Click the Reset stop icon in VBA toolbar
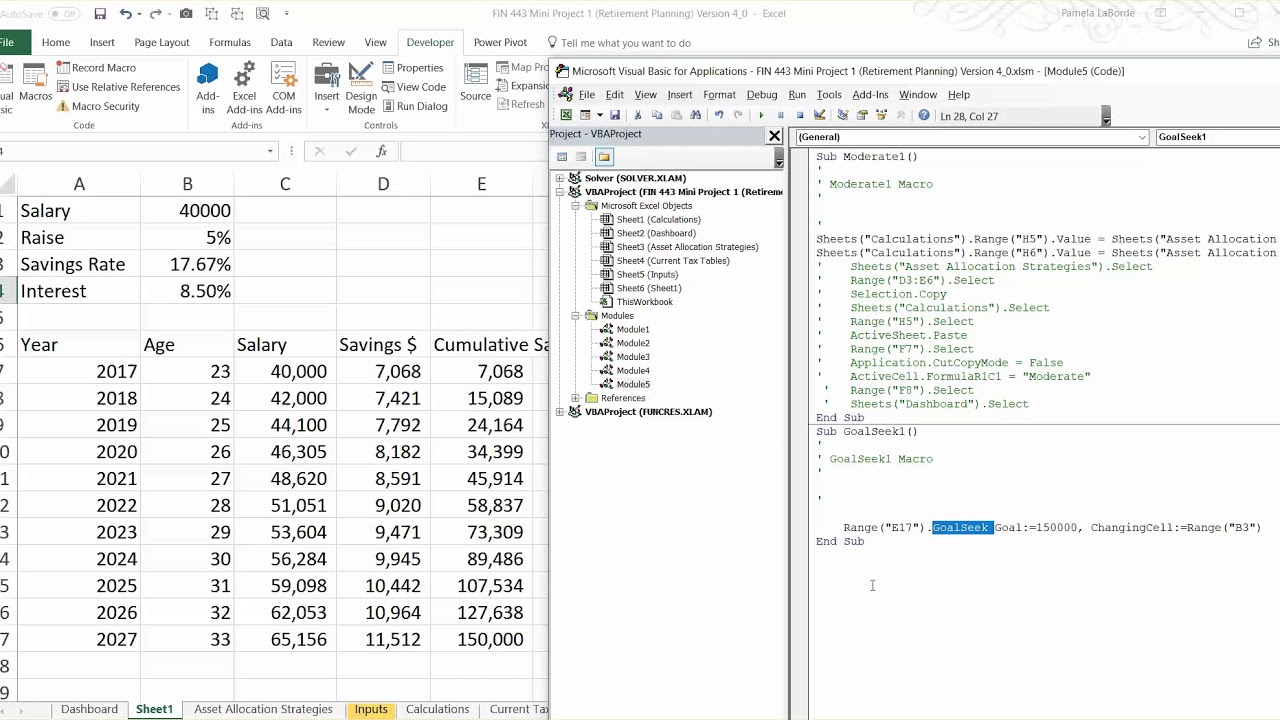Viewport: 1280px width, 720px height. (799, 115)
